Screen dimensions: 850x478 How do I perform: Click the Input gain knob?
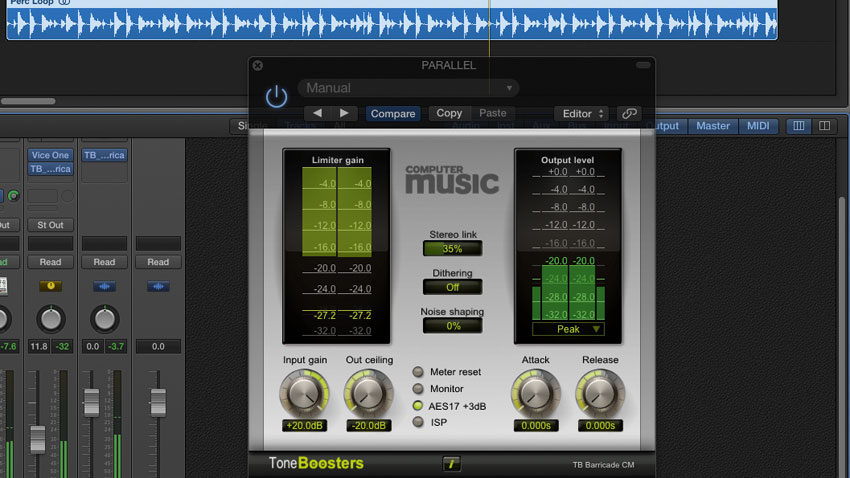[x=304, y=393]
